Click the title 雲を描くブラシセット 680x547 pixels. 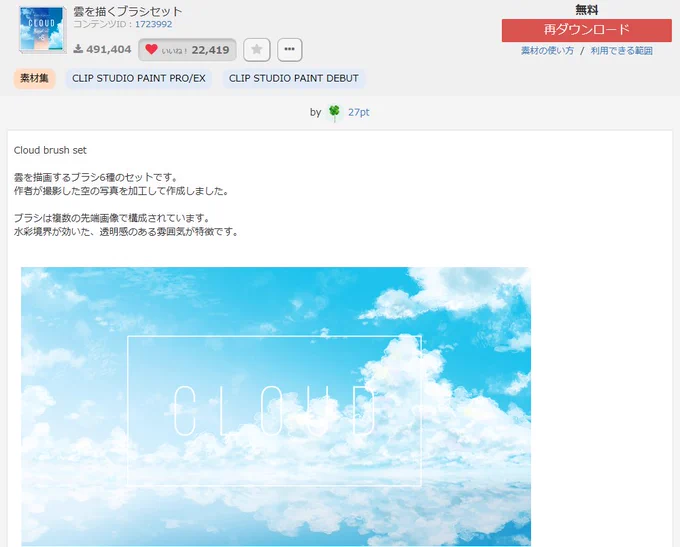(x=128, y=11)
